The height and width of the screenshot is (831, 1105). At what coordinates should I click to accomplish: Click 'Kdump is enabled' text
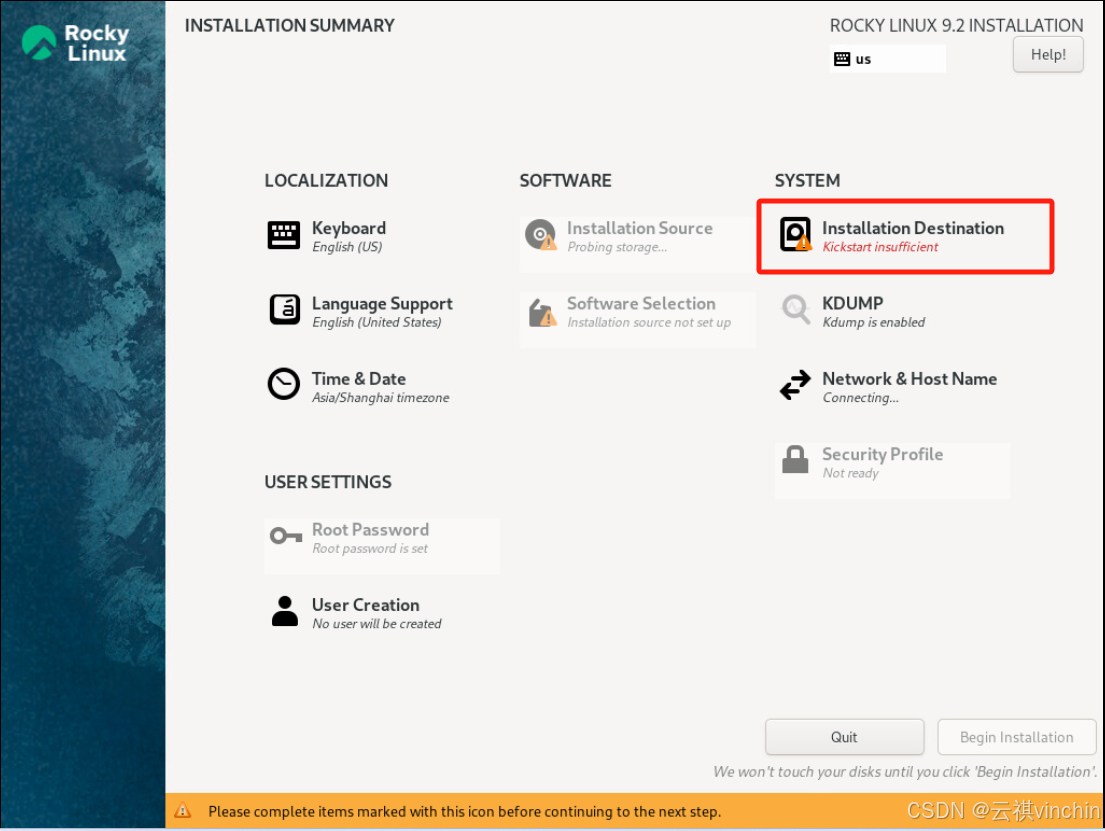click(874, 323)
